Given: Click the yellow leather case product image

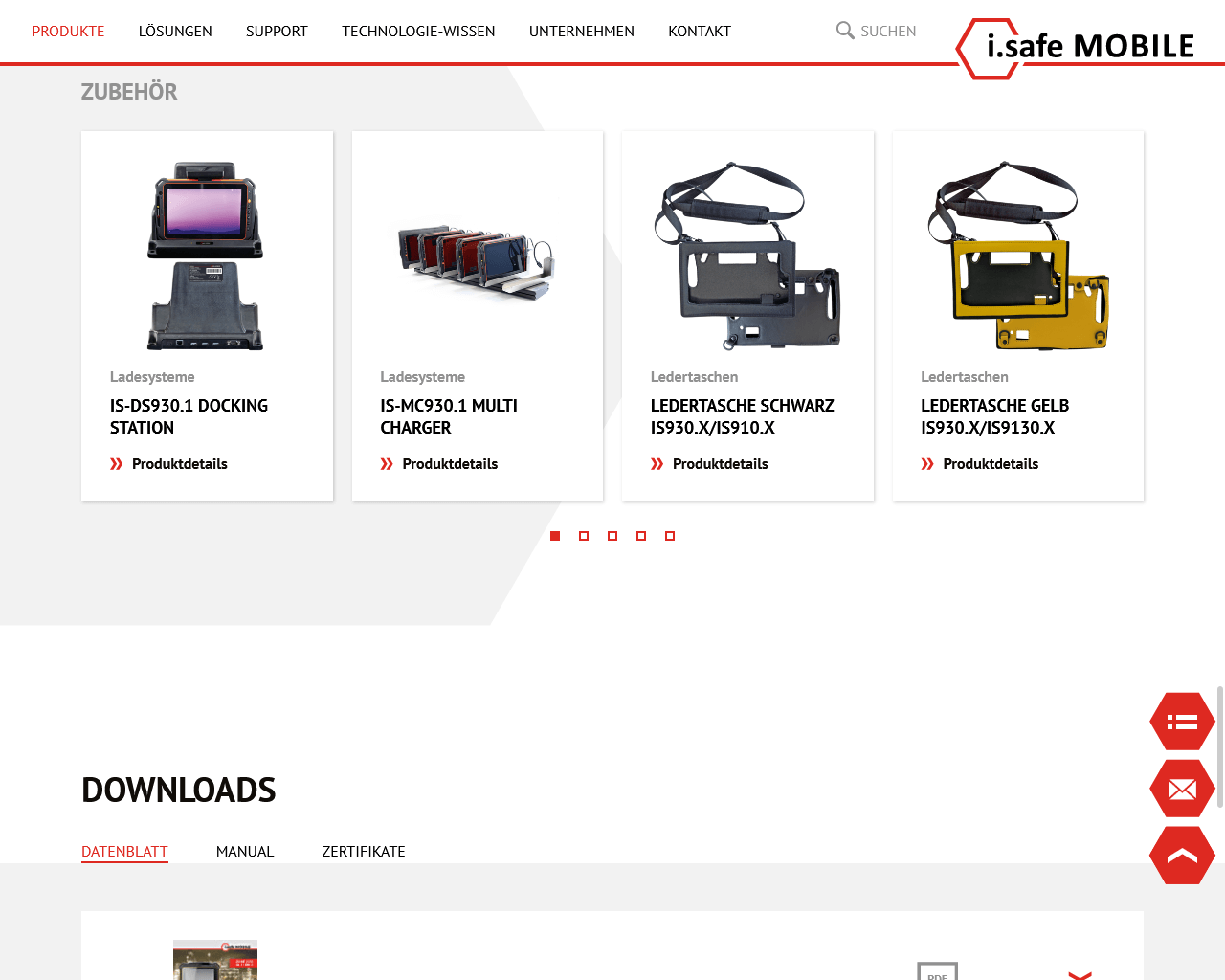Looking at the screenshot, I should (x=1018, y=256).
